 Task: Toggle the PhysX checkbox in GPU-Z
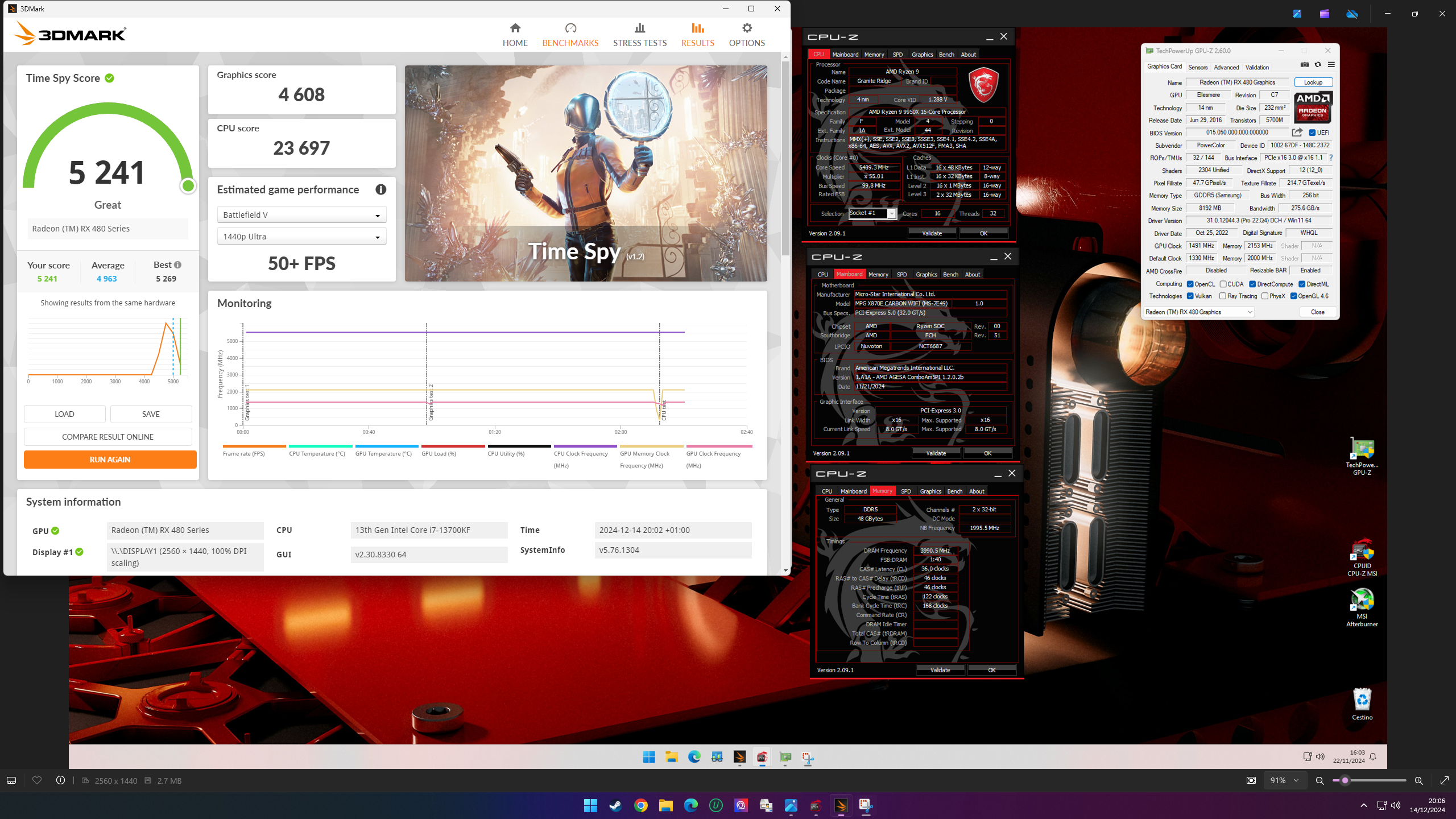point(1265,296)
